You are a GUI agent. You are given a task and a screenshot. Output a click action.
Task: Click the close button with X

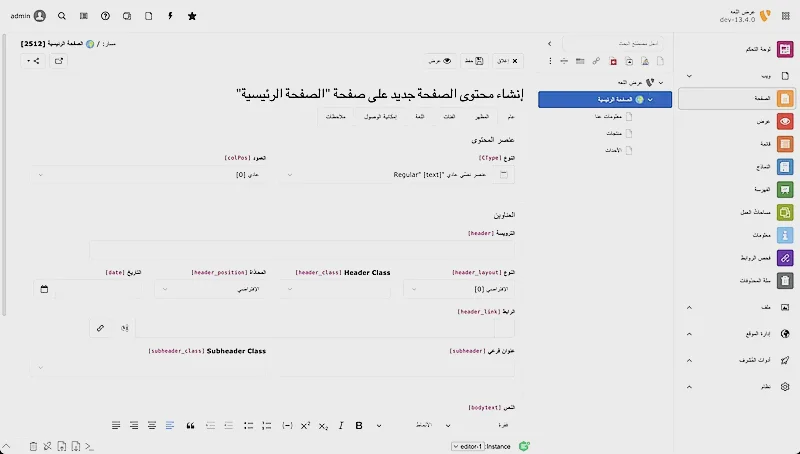click(x=508, y=61)
